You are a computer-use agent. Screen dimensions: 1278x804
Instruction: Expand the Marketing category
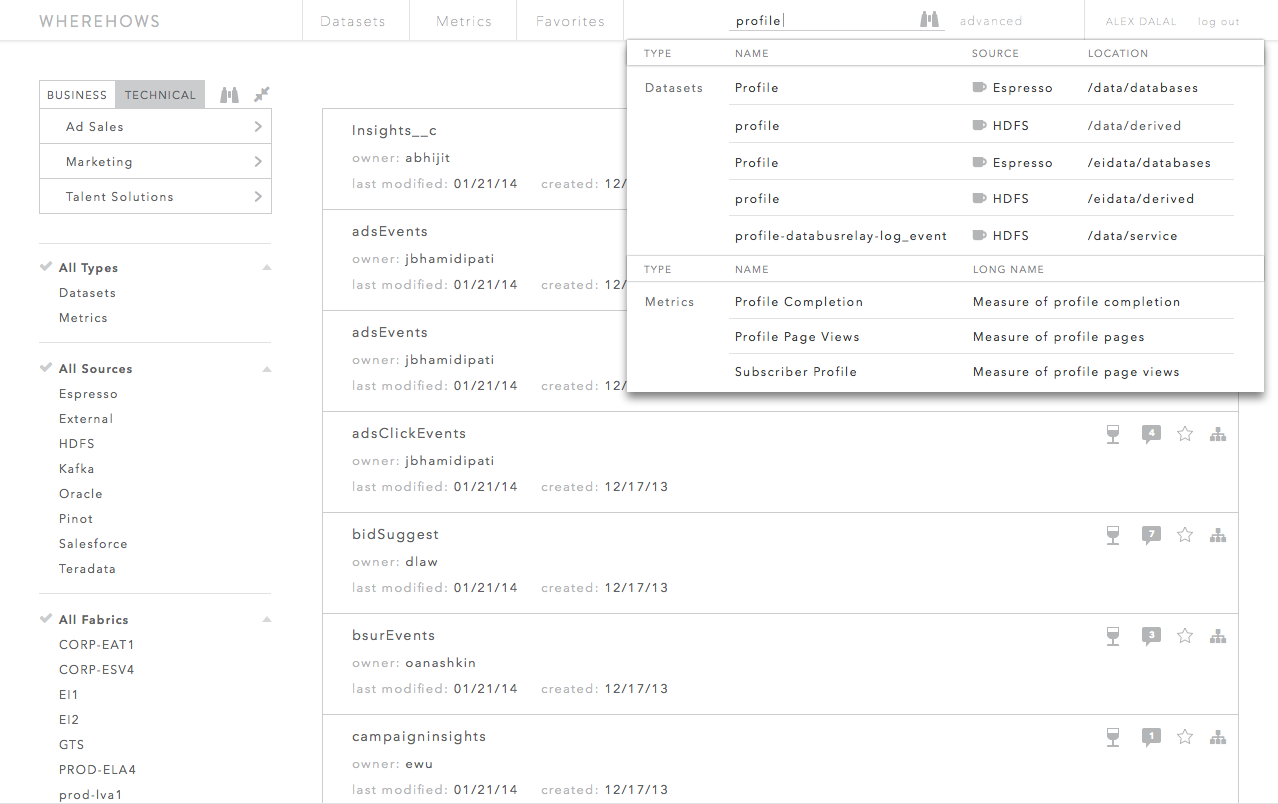[x=155, y=162]
